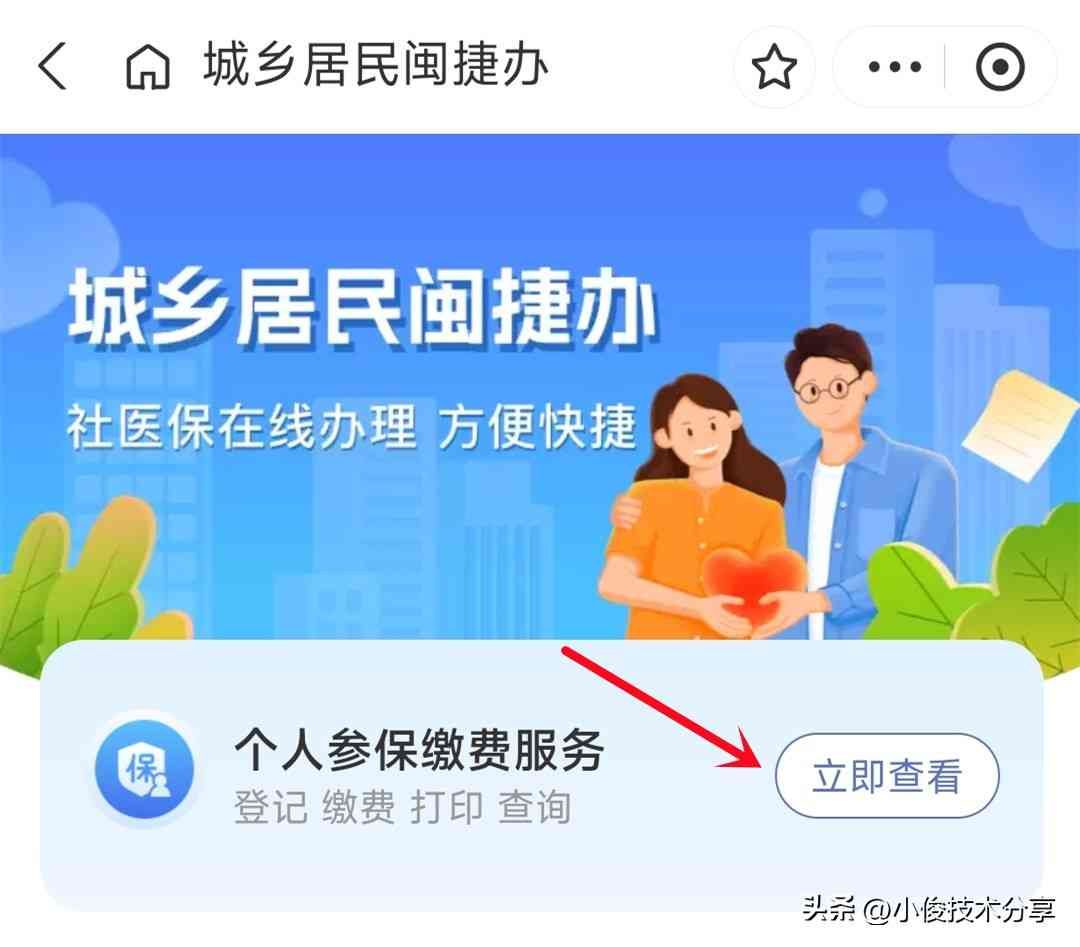The width and height of the screenshot is (1080, 947).
Task: Favorite the mini program with the star icon
Action: (x=774, y=67)
